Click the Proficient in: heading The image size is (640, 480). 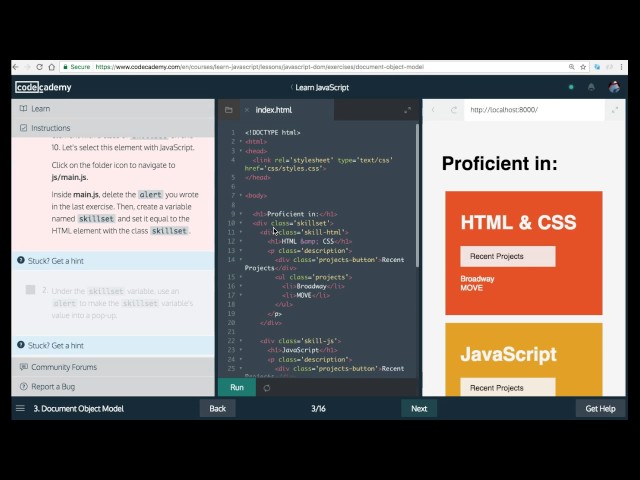click(x=500, y=163)
